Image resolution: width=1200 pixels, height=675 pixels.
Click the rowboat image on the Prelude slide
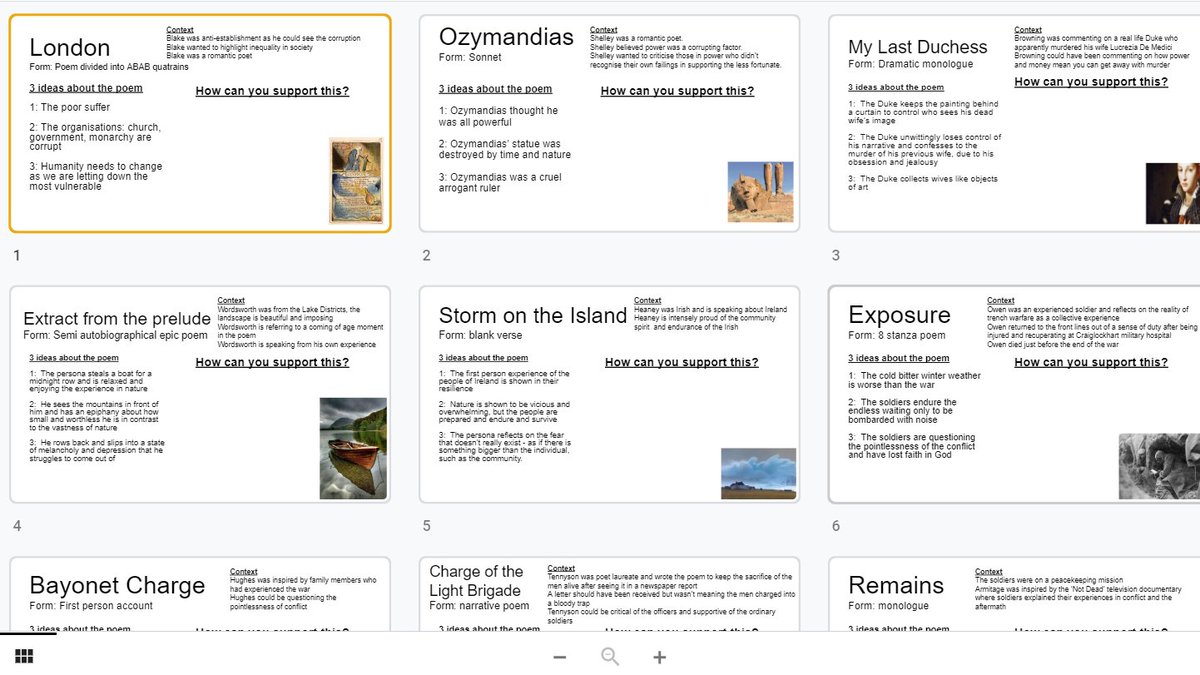[355, 447]
